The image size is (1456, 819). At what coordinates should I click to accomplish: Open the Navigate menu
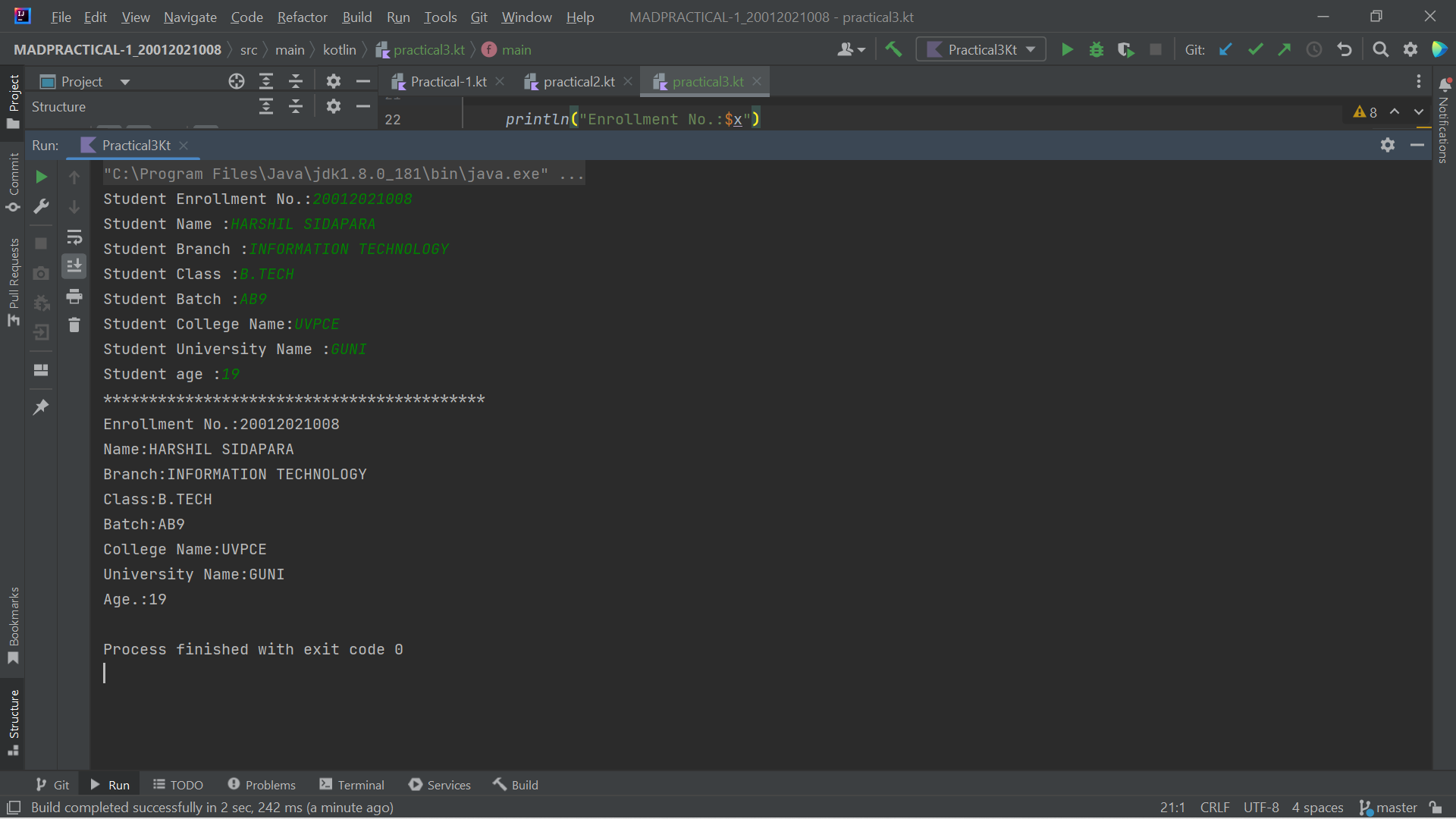190,17
